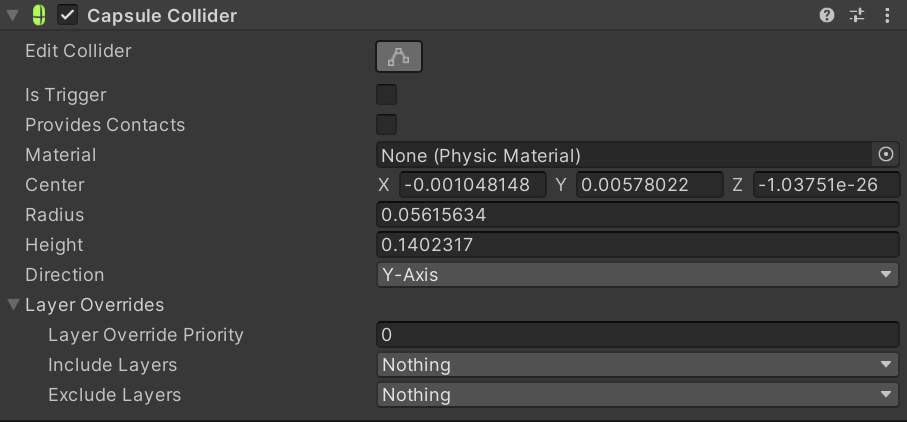Collapse the Layer Overrides section
Screen dimensions: 907x422
[13, 305]
